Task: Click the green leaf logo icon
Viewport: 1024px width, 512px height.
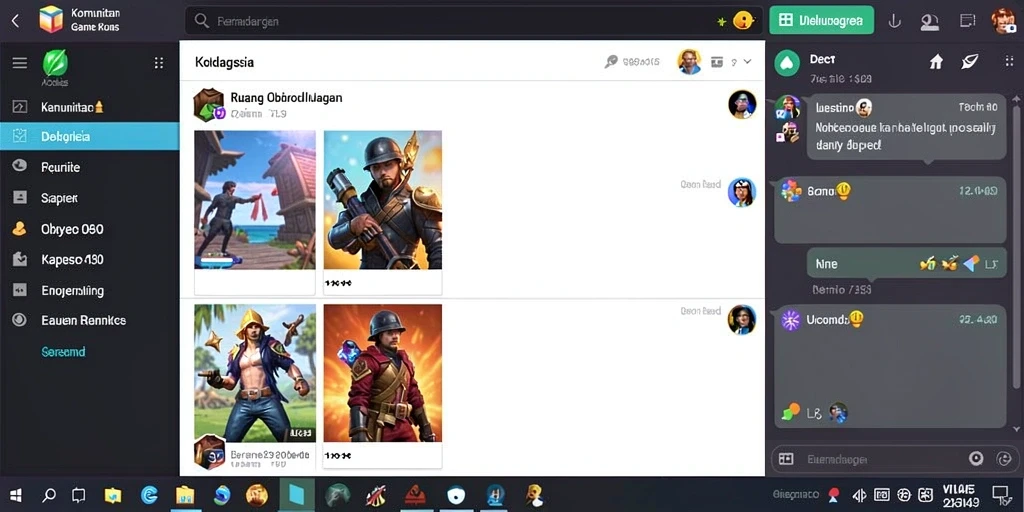Action: click(x=55, y=64)
